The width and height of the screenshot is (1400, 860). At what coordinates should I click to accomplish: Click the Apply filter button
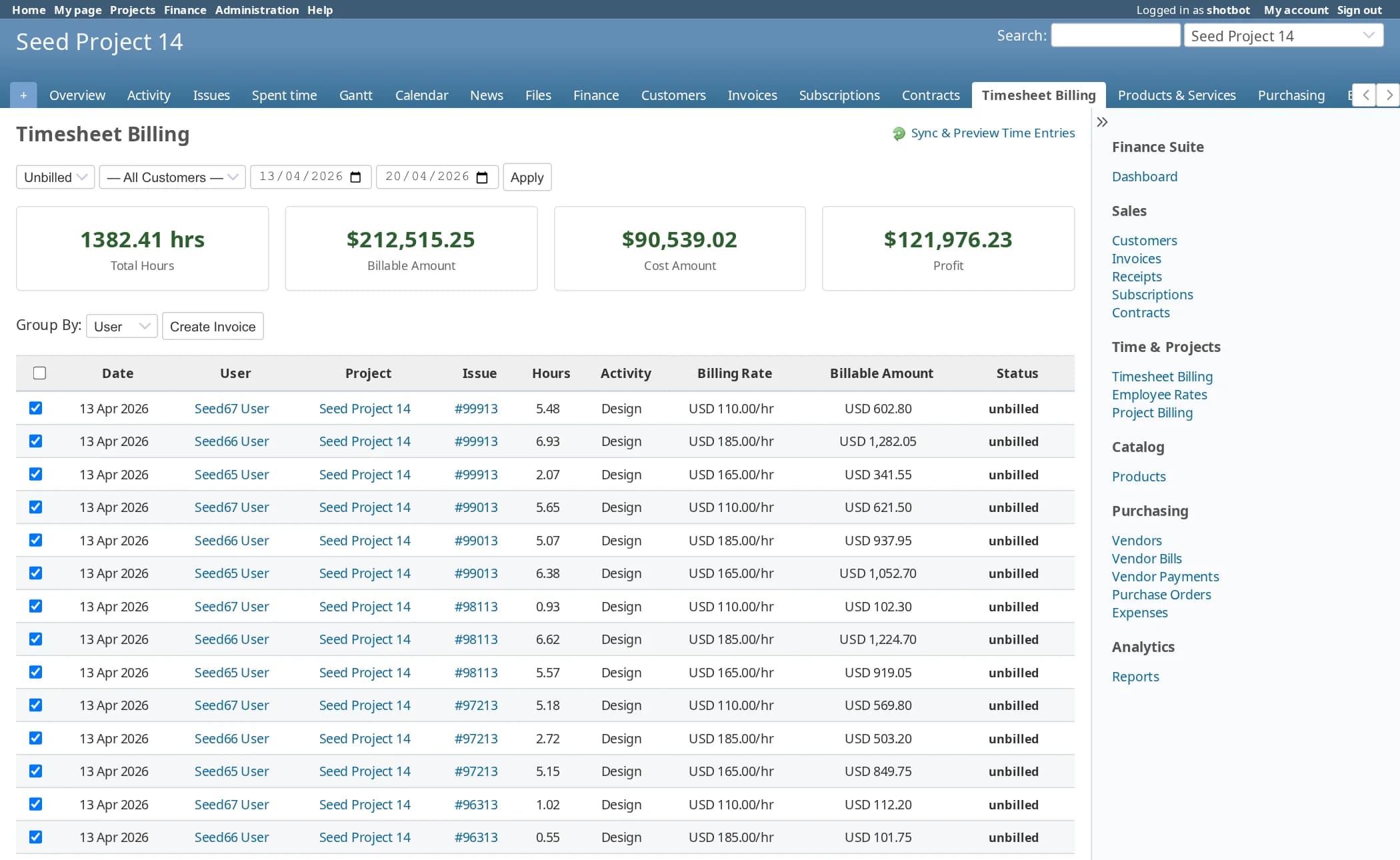[x=527, y=177]
